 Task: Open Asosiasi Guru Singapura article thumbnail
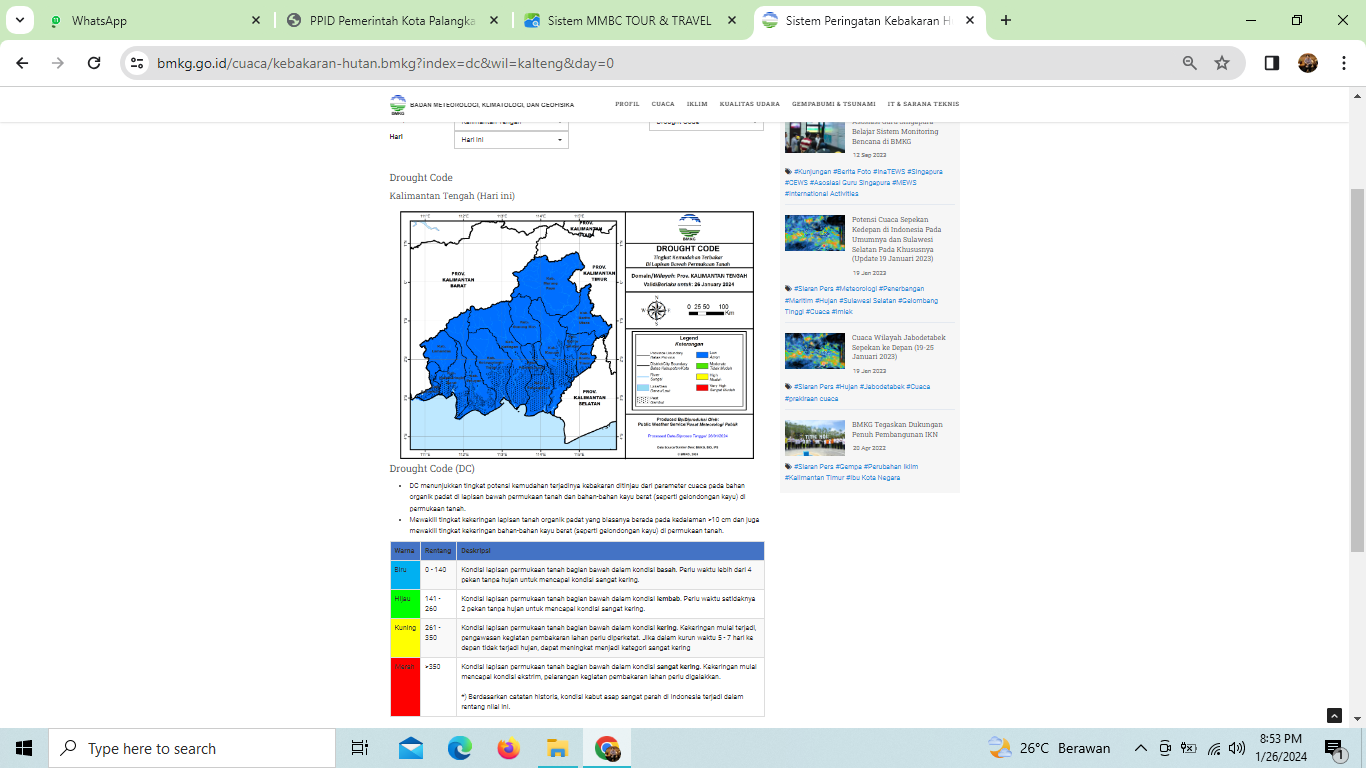(815, 136)
